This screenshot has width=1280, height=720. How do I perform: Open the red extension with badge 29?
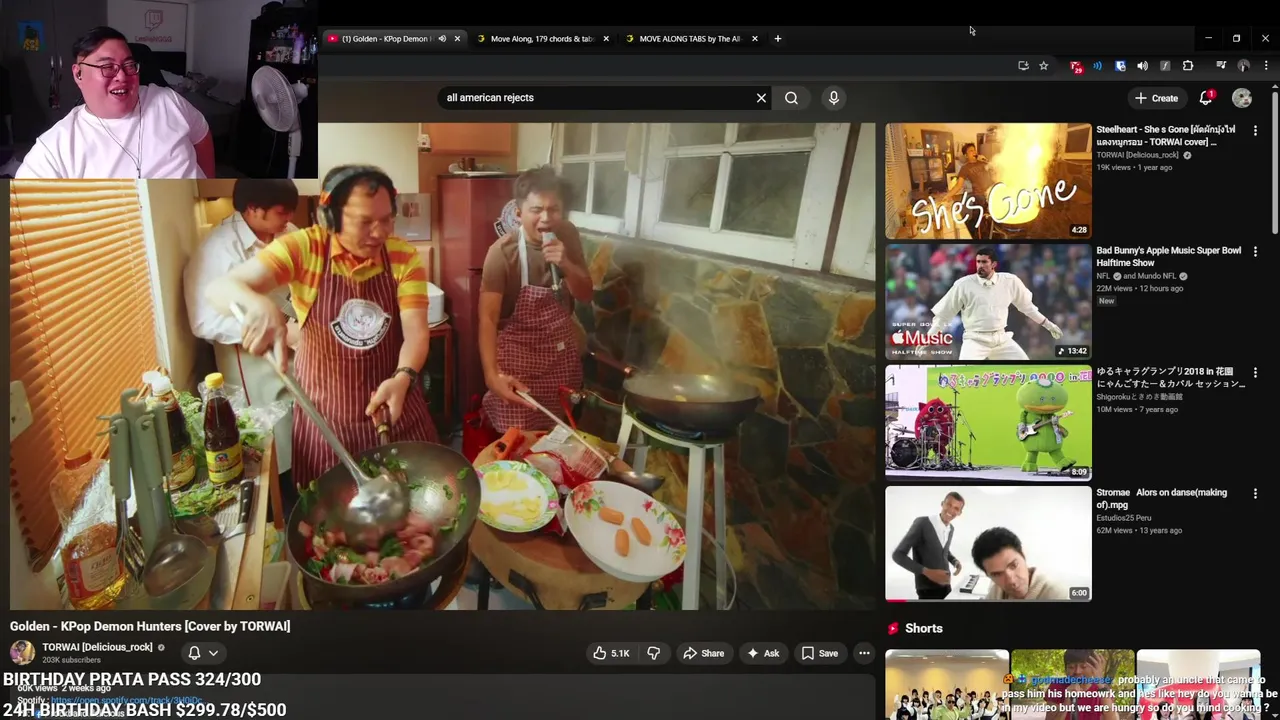[x=1075, y=66]
